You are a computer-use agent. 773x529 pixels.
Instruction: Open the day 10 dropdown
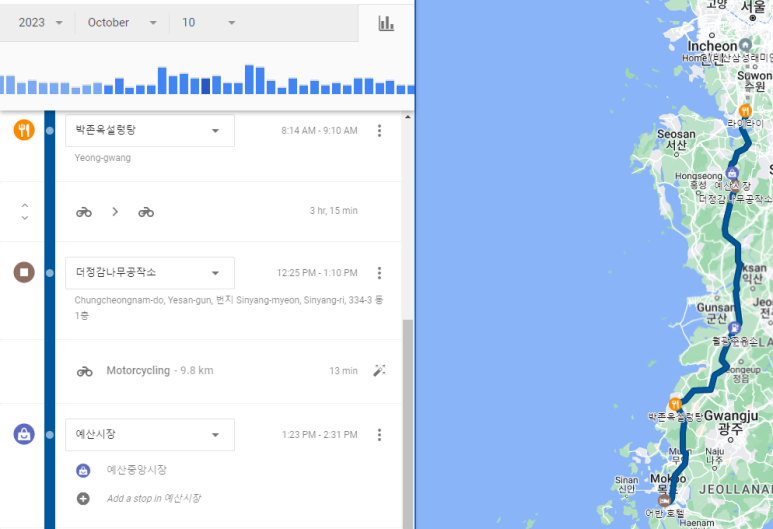pos(208,23)
